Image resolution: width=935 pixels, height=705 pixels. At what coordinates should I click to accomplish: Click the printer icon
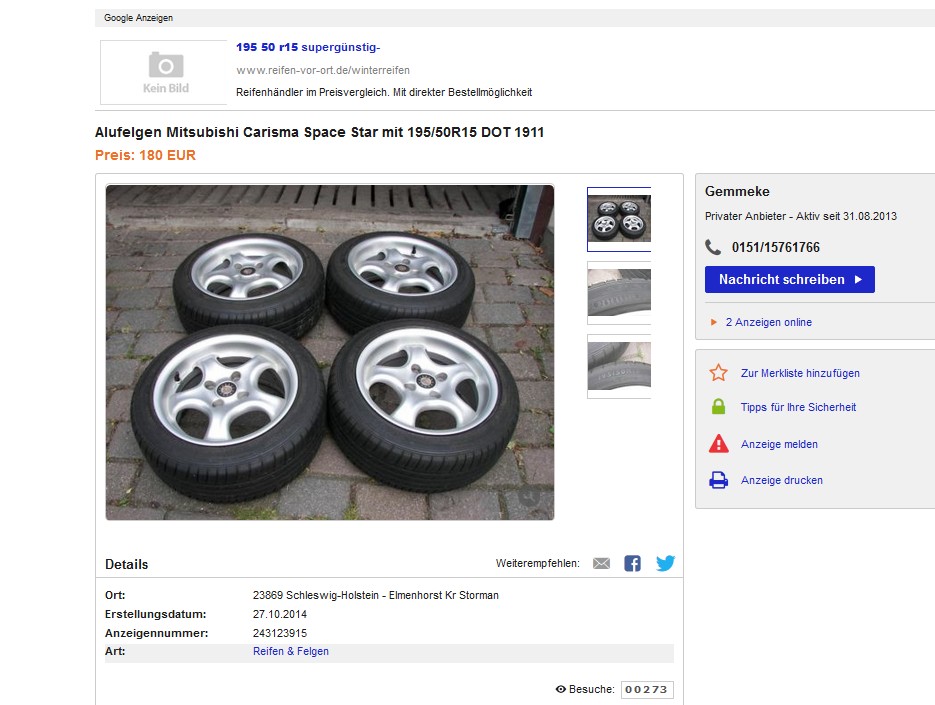[x=718, y=481]
